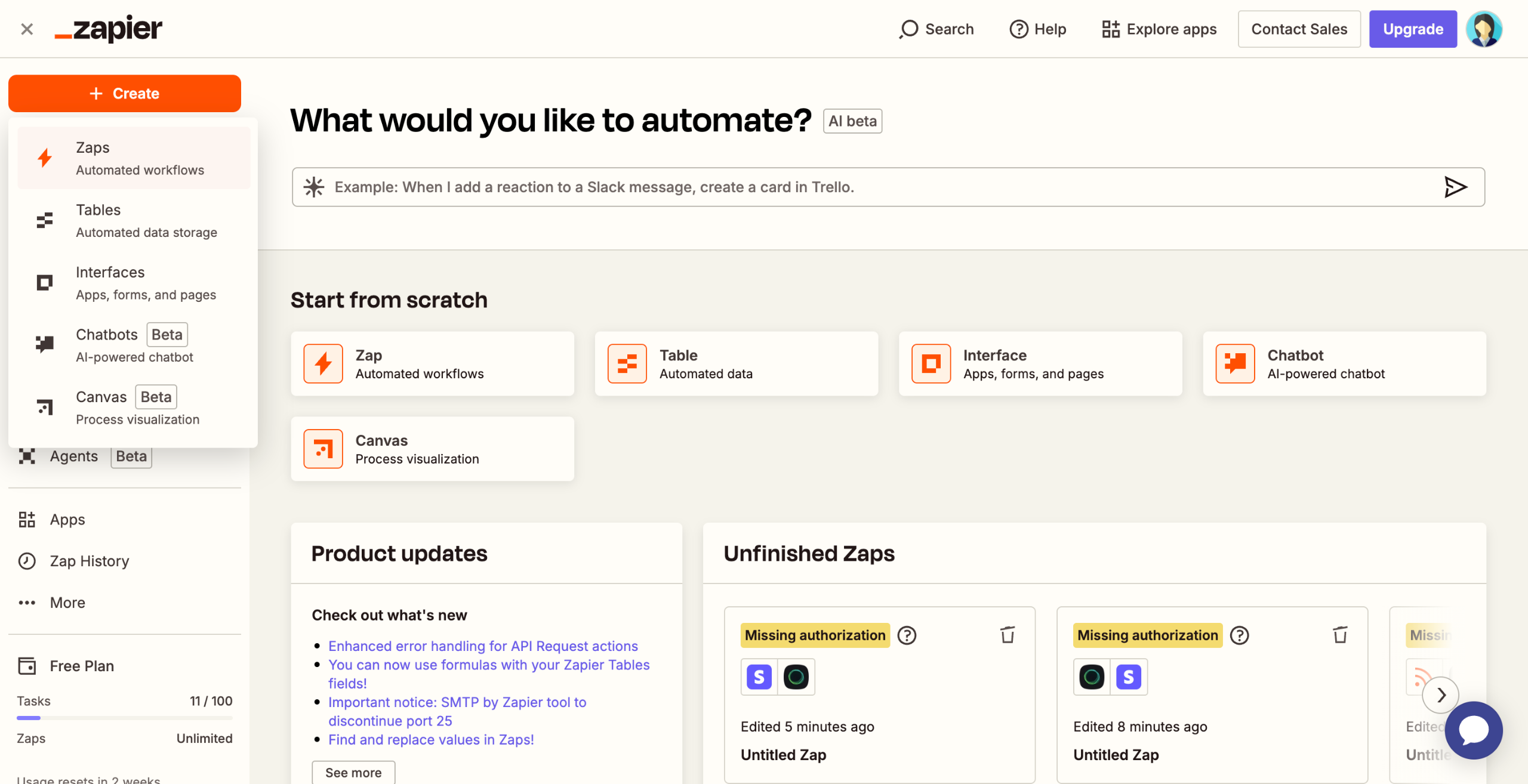Image resolution: width=1528 pixels, height=784 pixels.
Task: Click the Zap lightning icon under Start from scratch
Action: (323, 363)
